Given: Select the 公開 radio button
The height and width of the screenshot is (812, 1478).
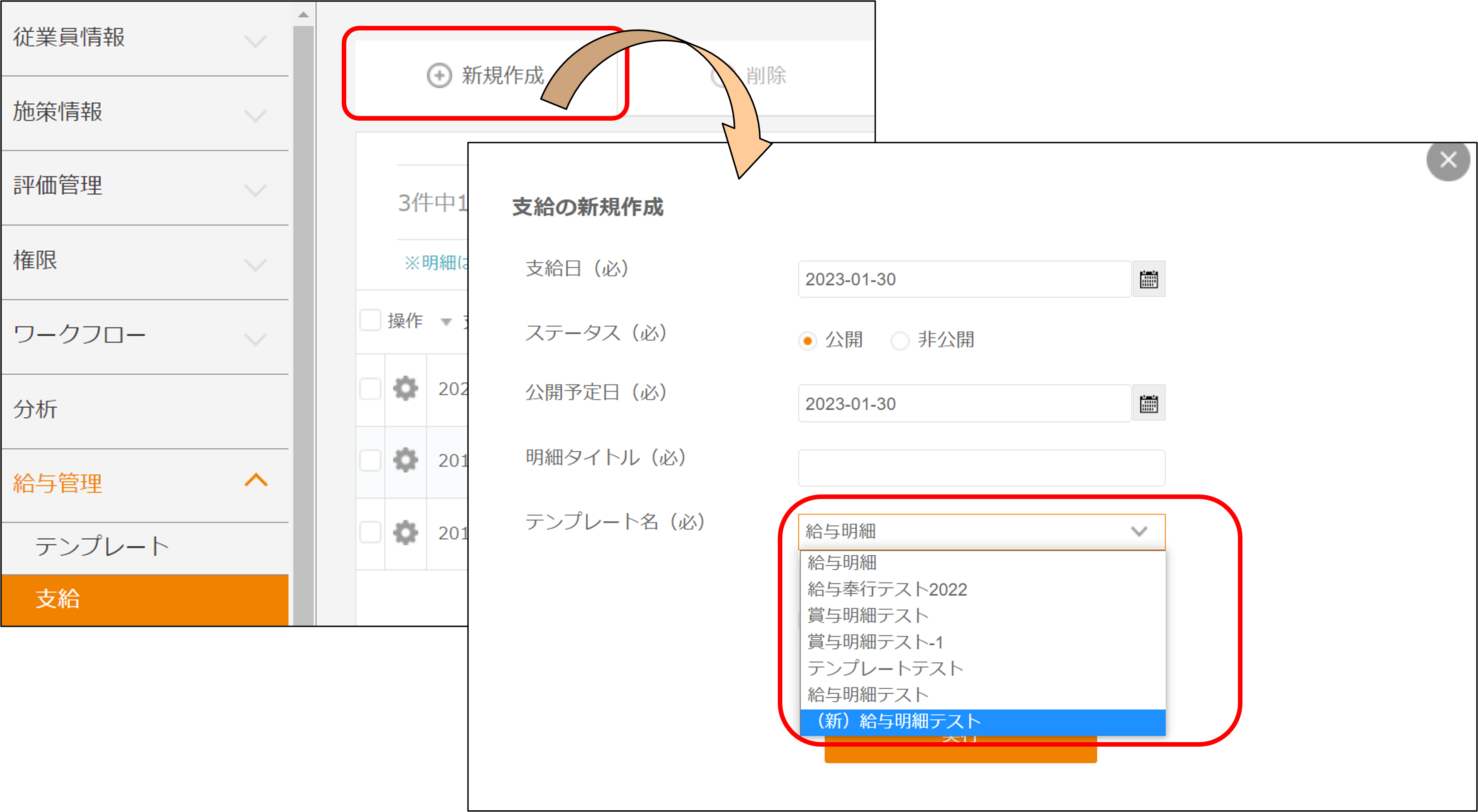Looking at the screenshot, I should [807, 341].
